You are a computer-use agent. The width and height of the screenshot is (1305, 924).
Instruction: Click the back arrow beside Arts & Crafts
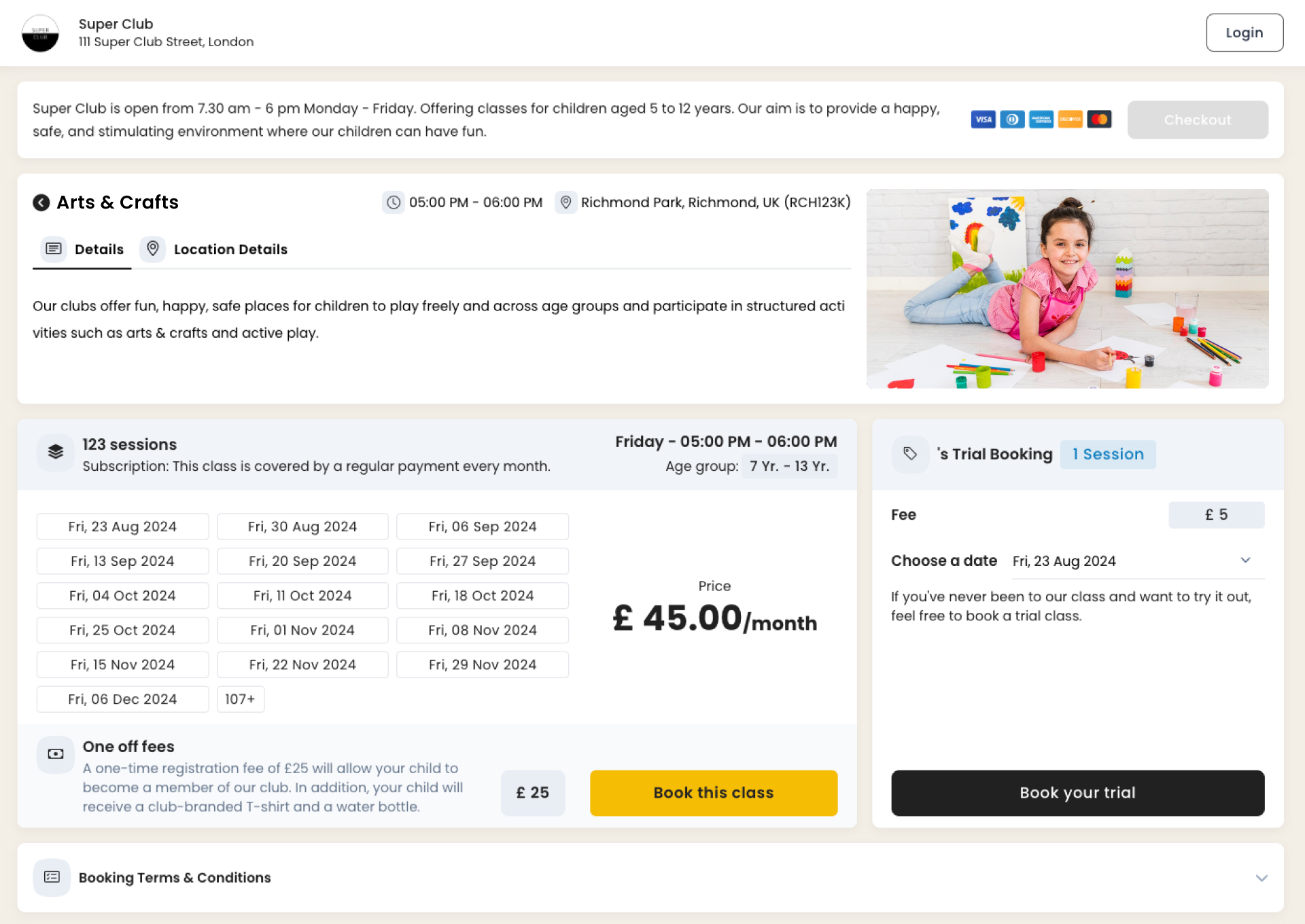tap(41, 202)
